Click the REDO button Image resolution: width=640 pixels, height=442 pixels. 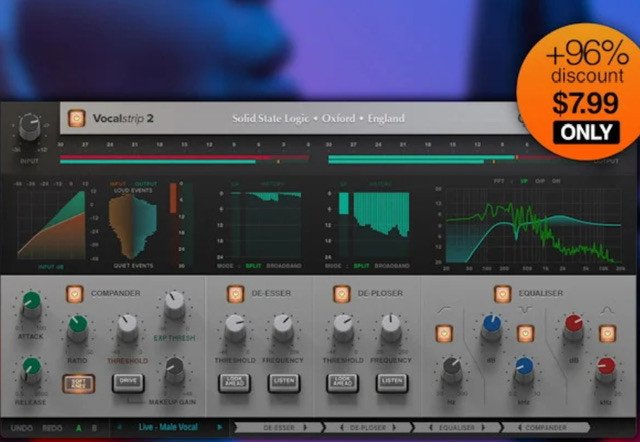[x=52, y=428]
